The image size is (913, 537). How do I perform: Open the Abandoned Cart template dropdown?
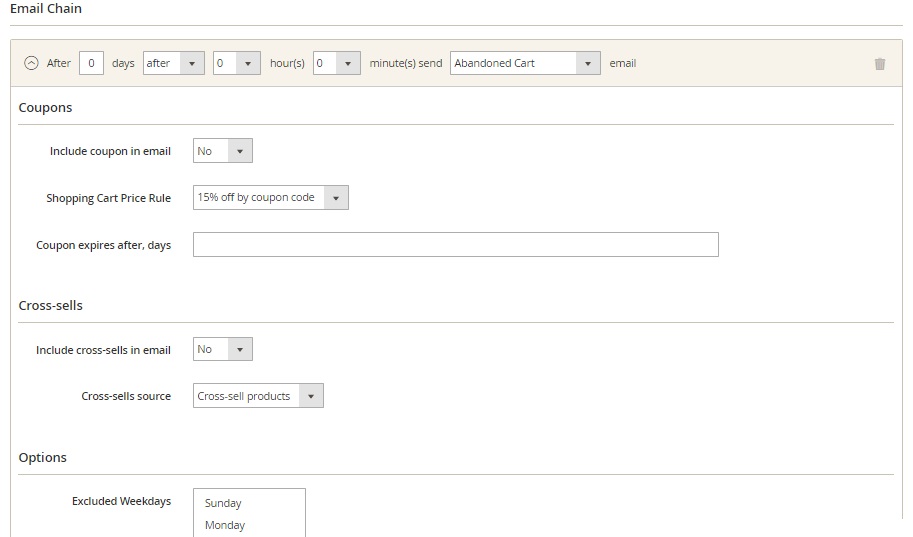pyautogui.click(x=525, y=63)
